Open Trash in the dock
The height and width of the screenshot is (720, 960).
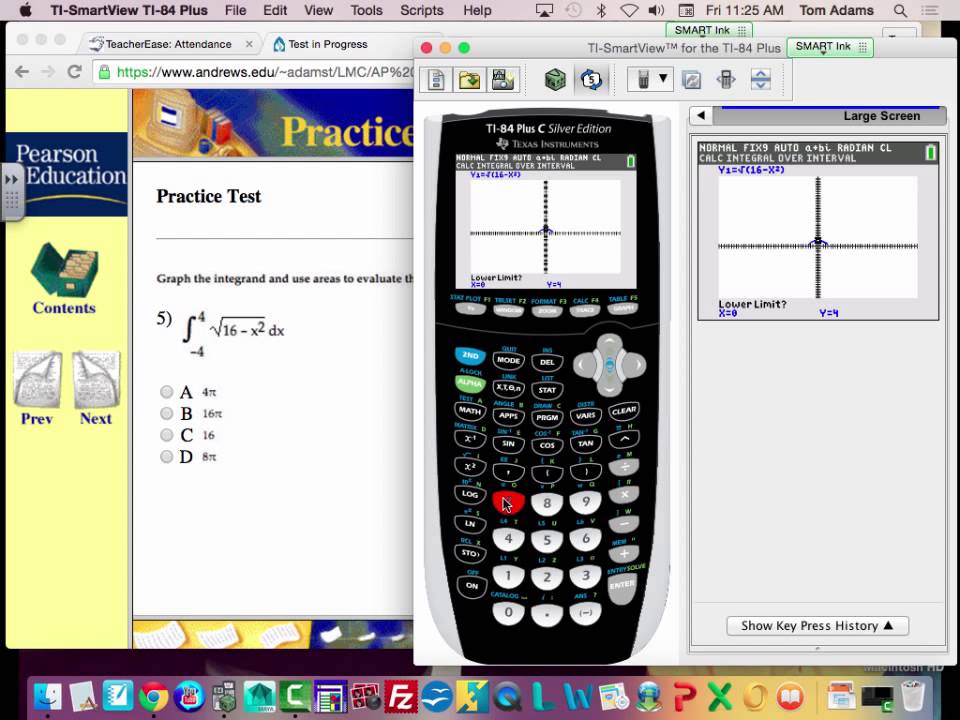913,696
